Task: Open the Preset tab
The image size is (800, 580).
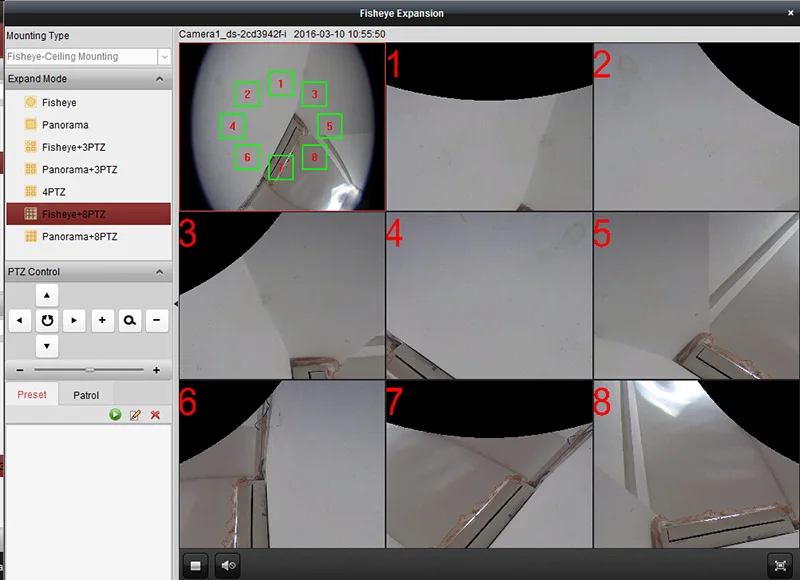Action: (32, 395)
